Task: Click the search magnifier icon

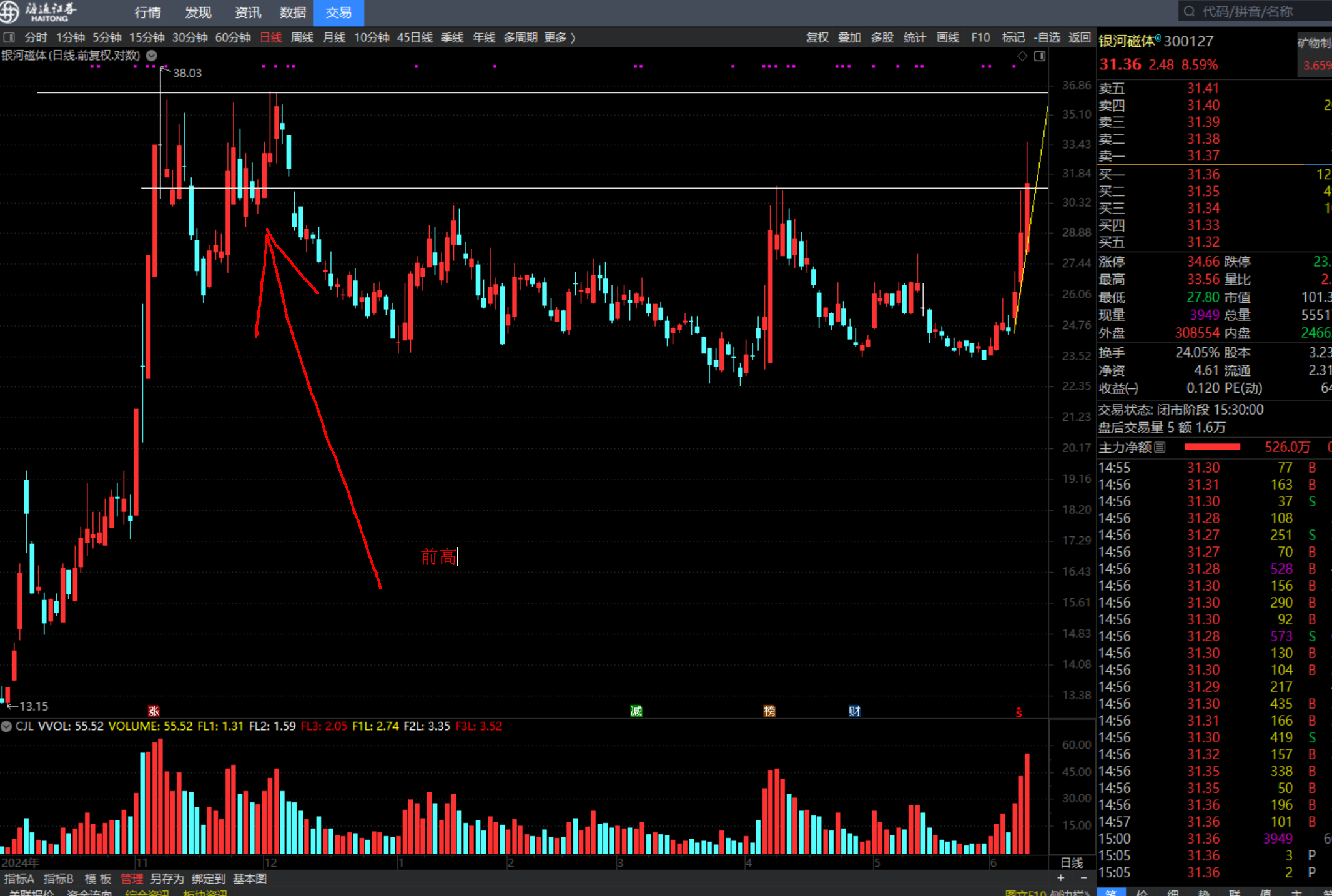Action: tap(1189, 12)
